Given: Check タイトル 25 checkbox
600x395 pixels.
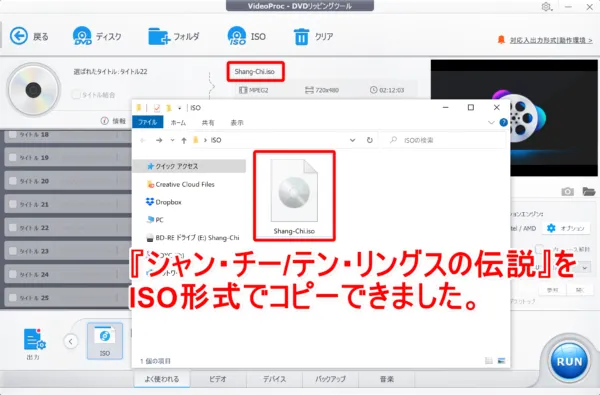Looking at the screenshot, I should pos(13,297).
